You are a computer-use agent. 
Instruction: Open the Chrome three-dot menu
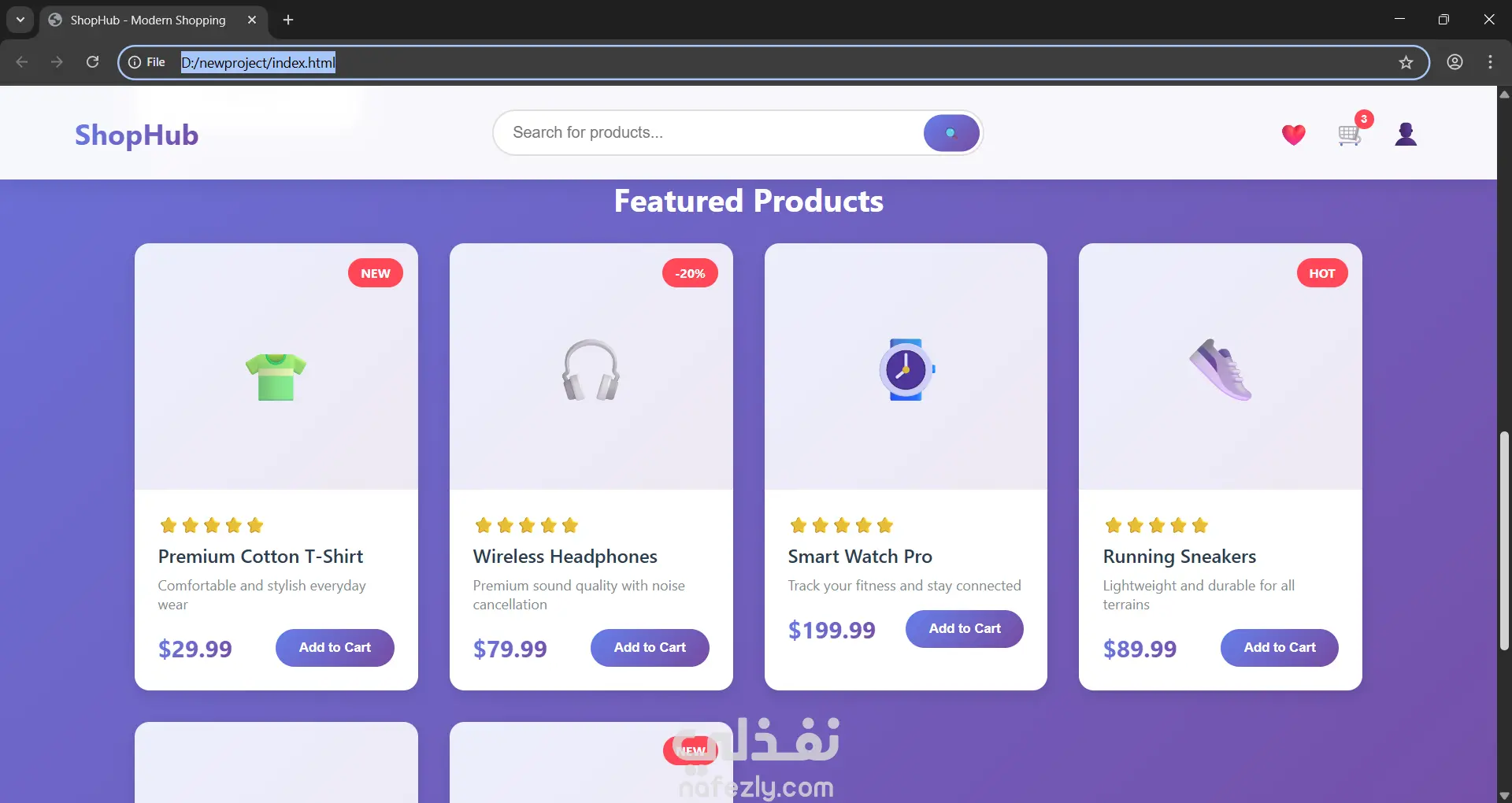coord(1490,62)
